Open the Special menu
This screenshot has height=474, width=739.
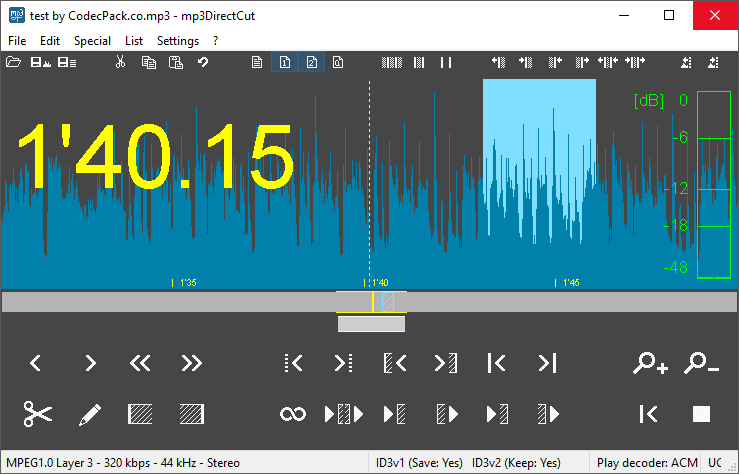point(92,41)
